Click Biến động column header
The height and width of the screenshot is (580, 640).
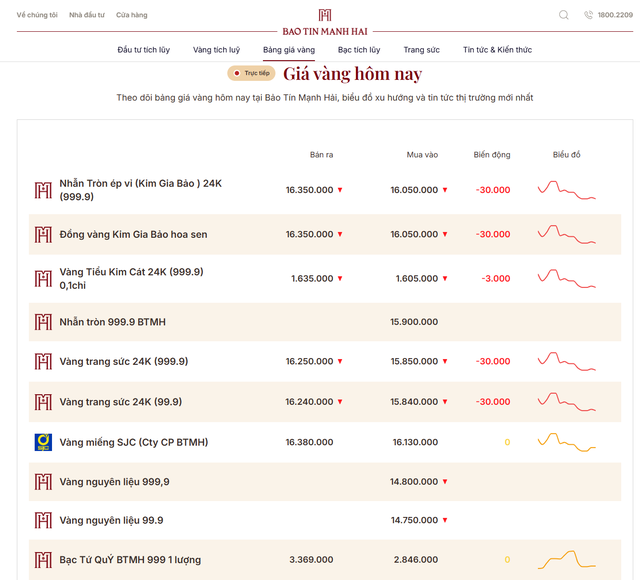(x=492, y=155)
